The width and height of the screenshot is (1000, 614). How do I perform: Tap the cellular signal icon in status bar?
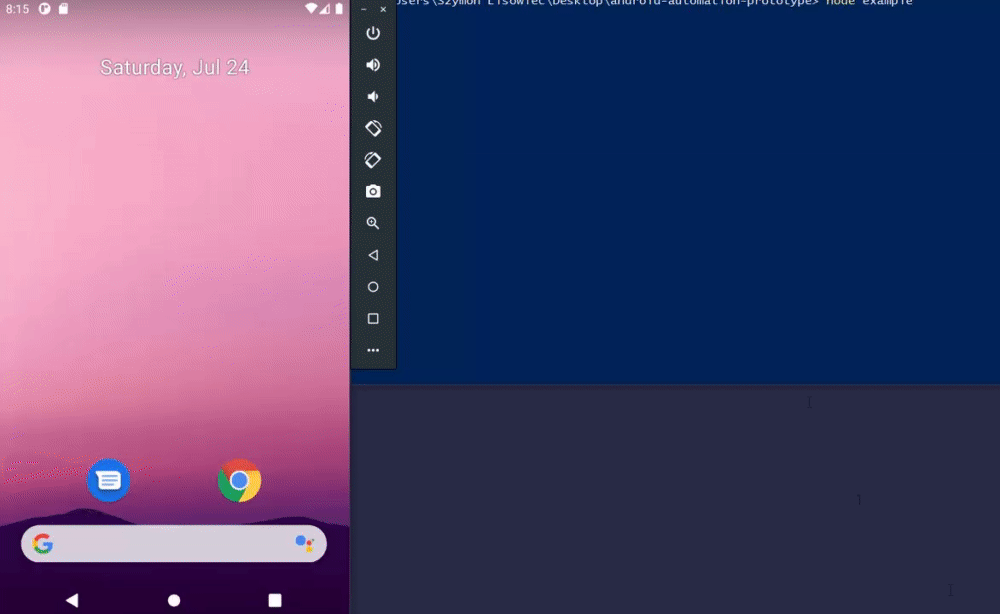(x=325, y=8)
